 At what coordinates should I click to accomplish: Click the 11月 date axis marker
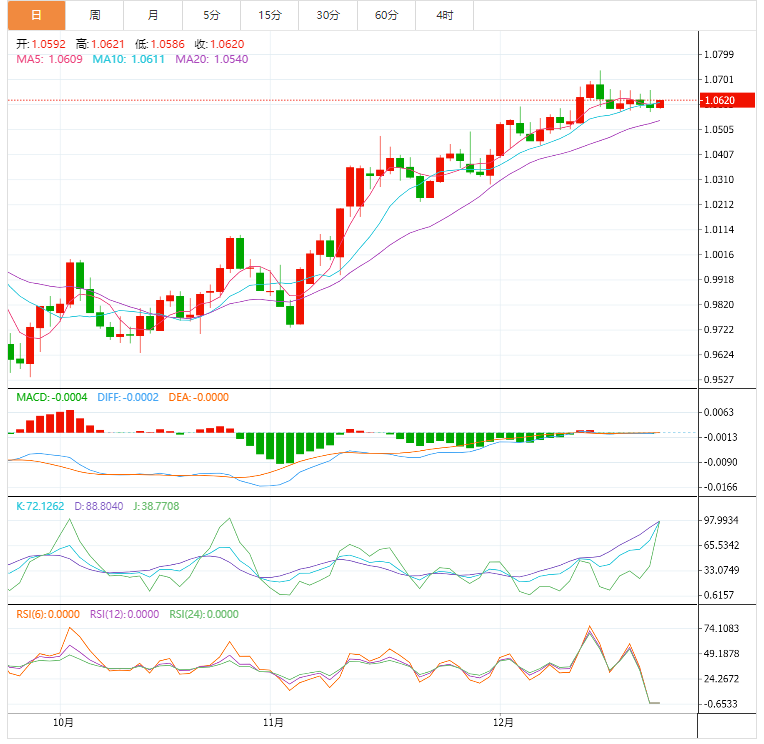click(272, 721)
